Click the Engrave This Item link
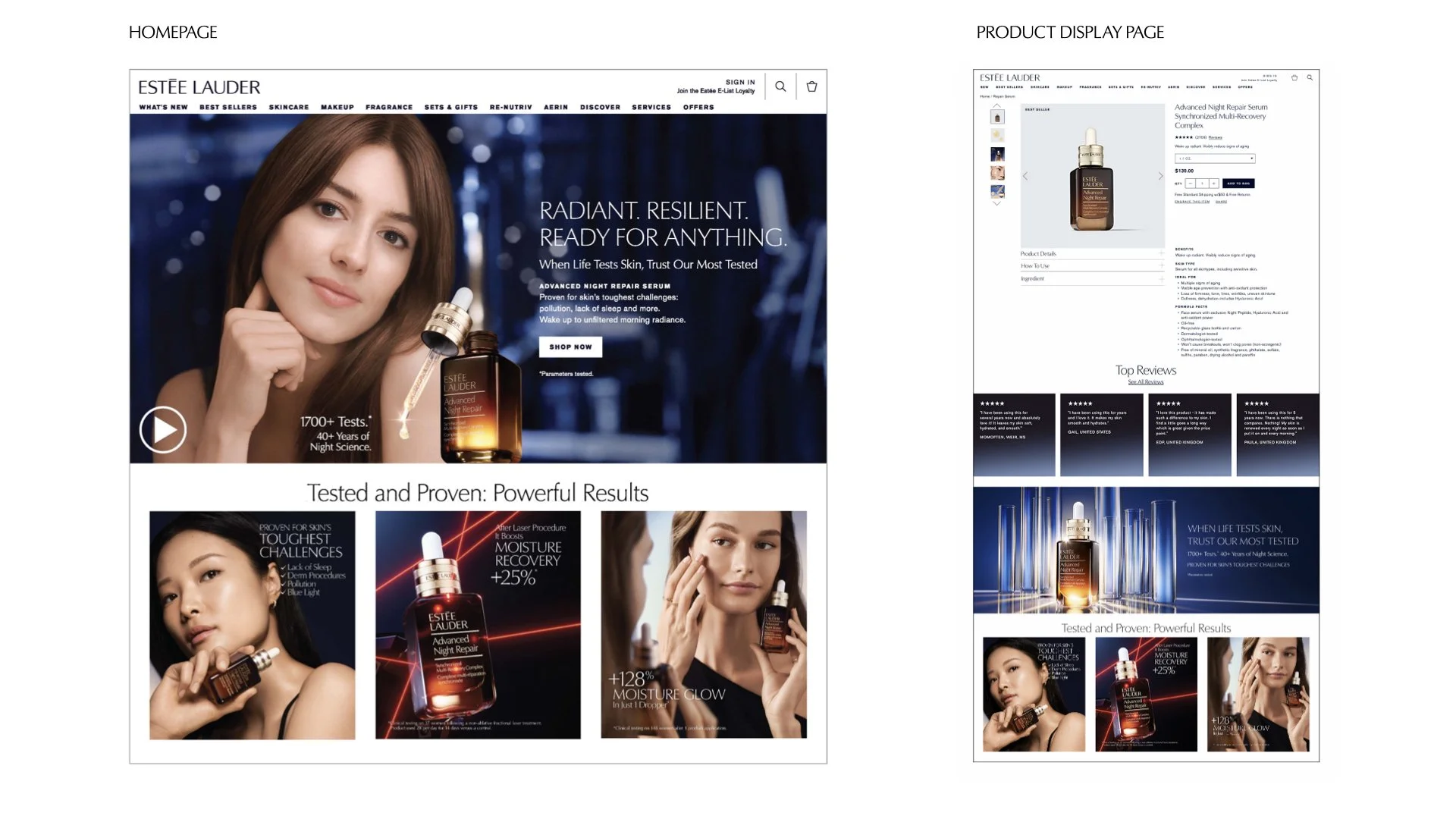The height and width of the screenshot is (819, 1456). (1192, 202)
